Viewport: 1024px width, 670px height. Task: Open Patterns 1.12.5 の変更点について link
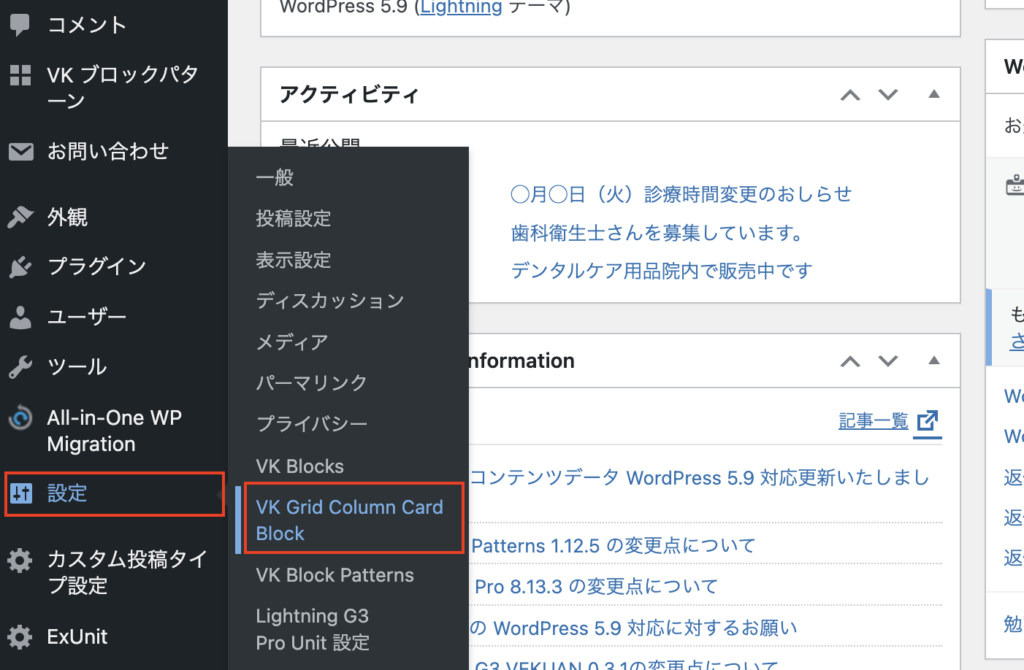pos(613,546)
